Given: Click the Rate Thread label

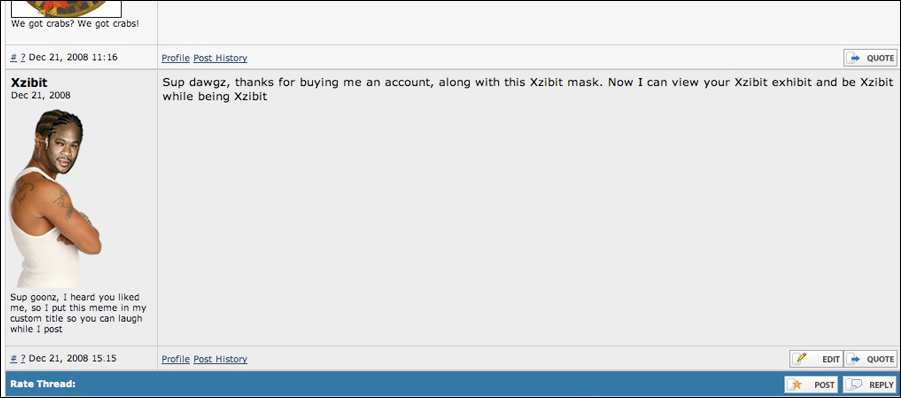Looking at the screenshot, I should [43, 384].
